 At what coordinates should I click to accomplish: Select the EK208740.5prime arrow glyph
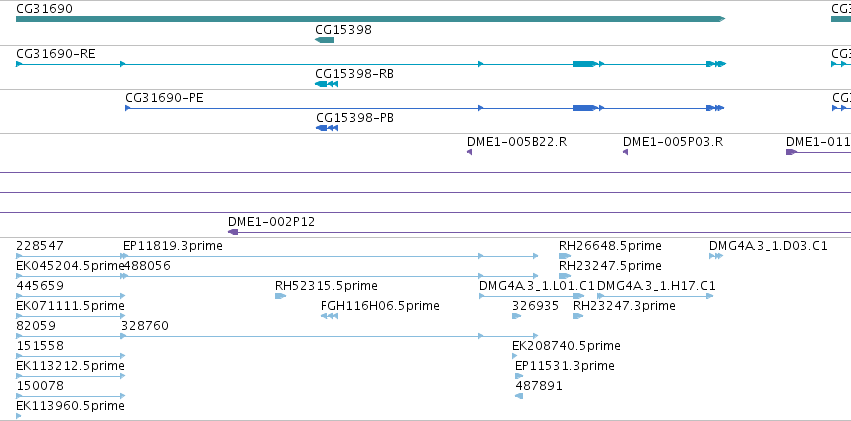(x=515, y=356)
